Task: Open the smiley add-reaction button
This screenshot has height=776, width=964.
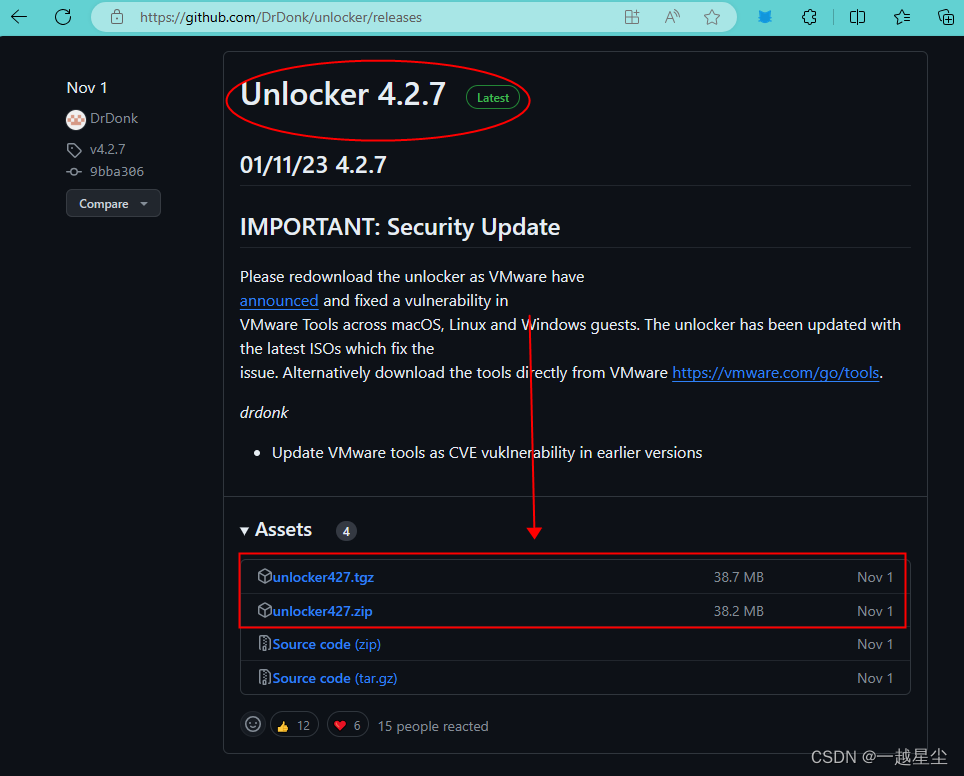Action: pyautogui.click(x=253, y=724)
